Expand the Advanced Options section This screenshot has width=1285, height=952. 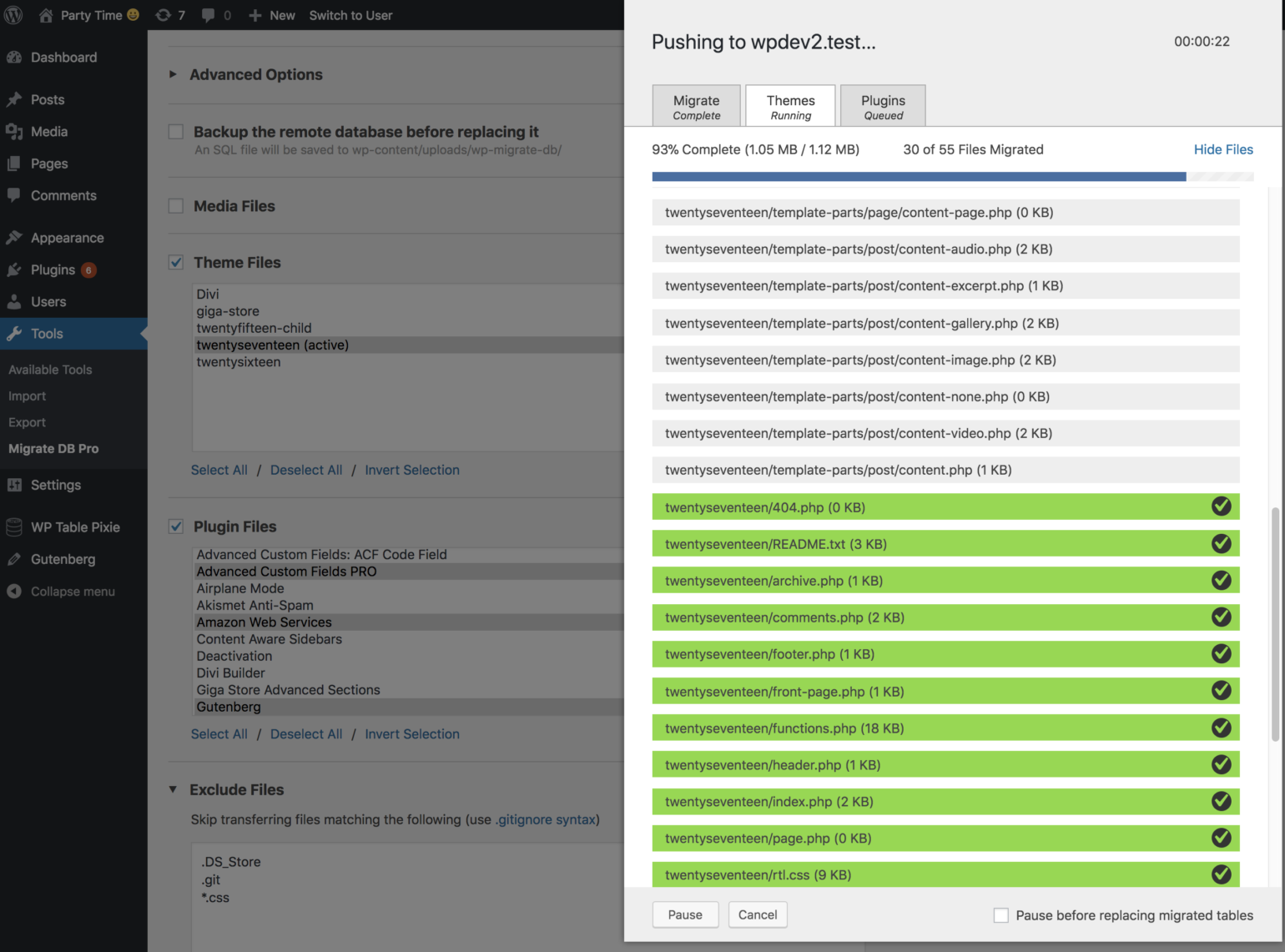tap(173, 74)
